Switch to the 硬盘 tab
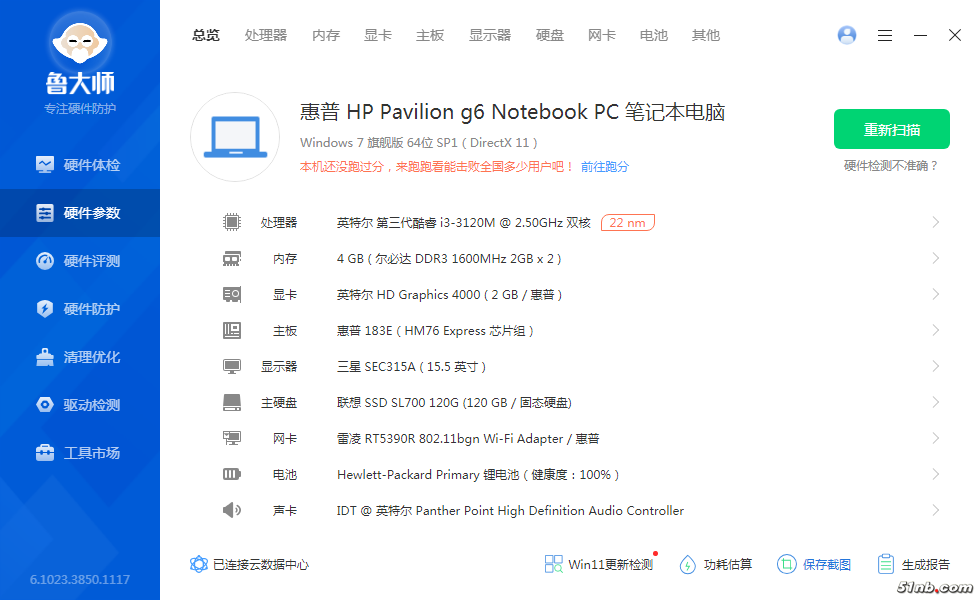This screenshot has height=600, width=980. 550,35
